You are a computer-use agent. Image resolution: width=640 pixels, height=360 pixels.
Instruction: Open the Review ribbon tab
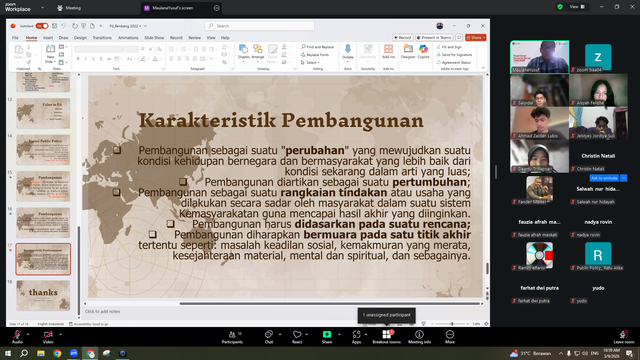click(194, 38)
